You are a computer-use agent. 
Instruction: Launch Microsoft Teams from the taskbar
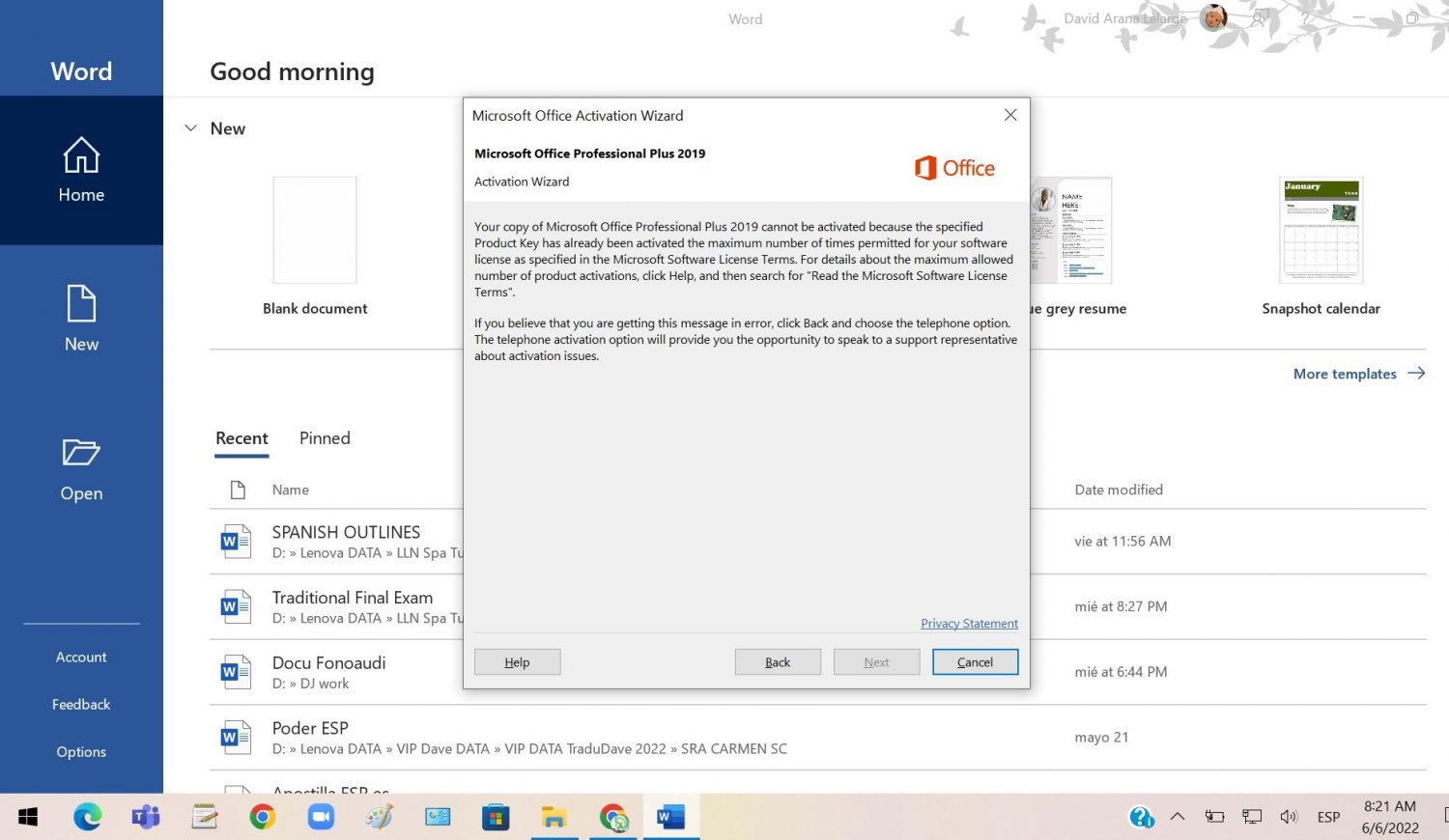[x=146, y=817]
